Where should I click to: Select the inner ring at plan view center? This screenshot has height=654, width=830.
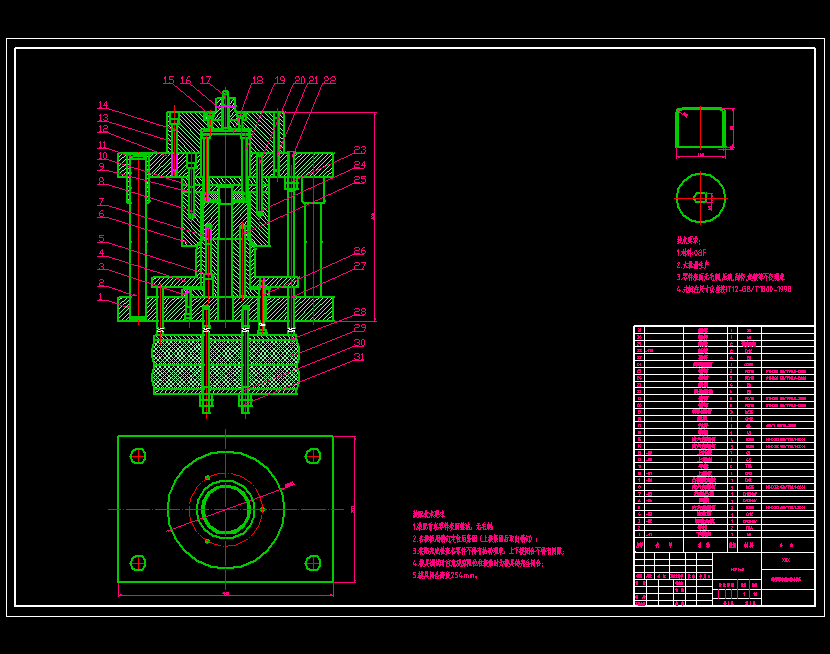point(226,509)
